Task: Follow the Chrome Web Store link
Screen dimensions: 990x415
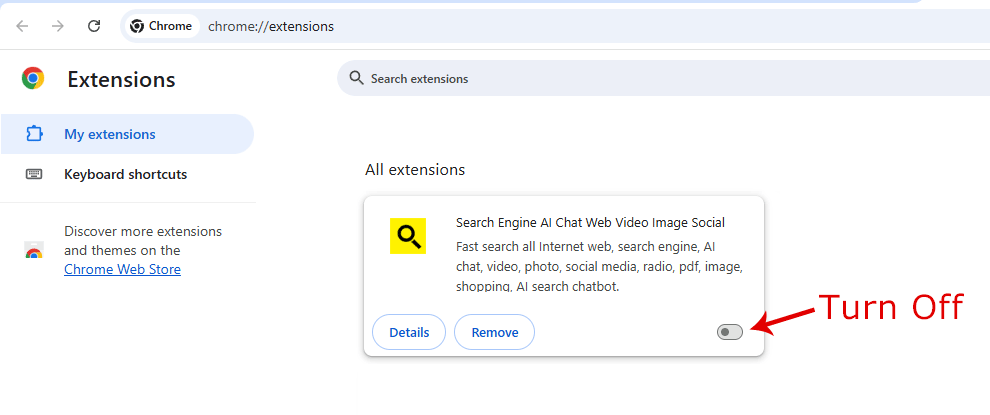Action: click(122, 269)
